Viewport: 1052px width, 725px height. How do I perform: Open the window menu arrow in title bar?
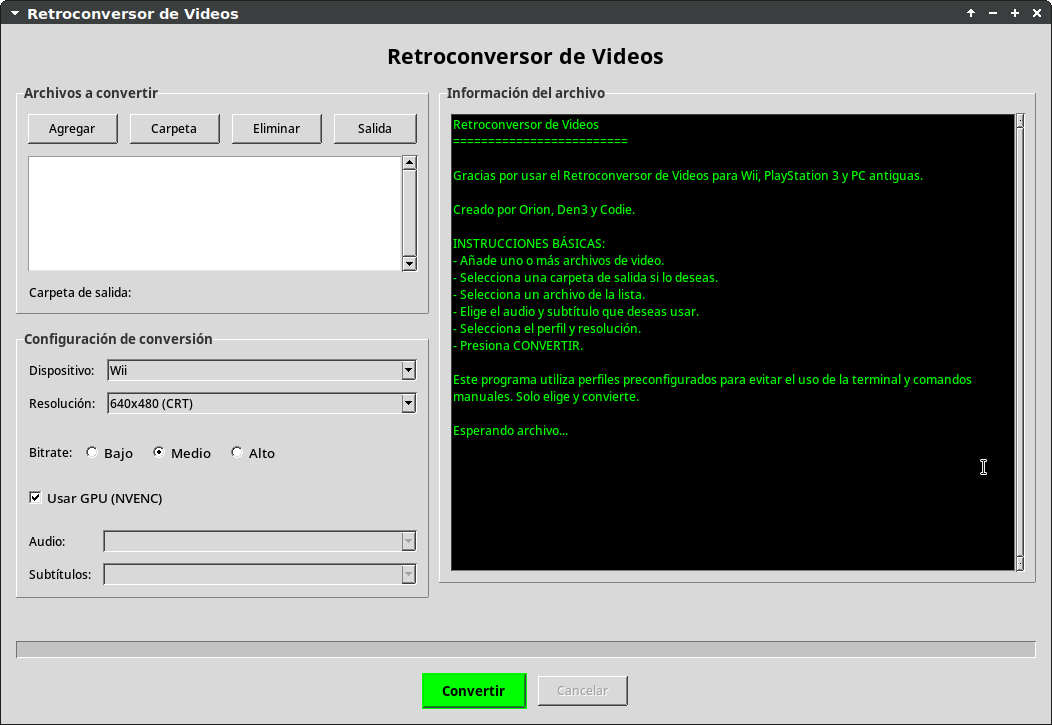click(14, 13)
